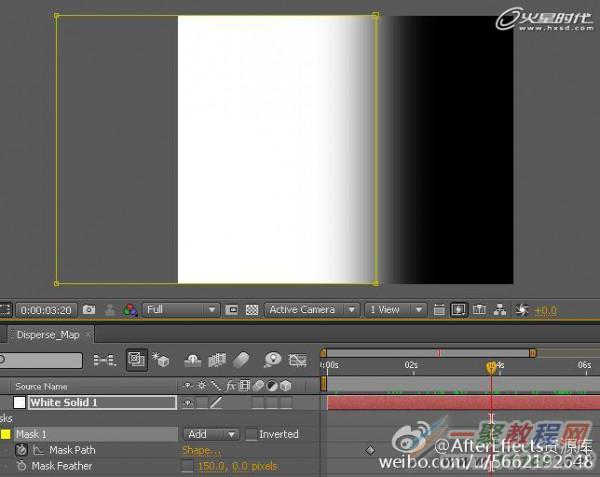Screen dimensions: 600x477
Task: Click the current time 0;00;03;20 display
Action: tap(47, 310)
